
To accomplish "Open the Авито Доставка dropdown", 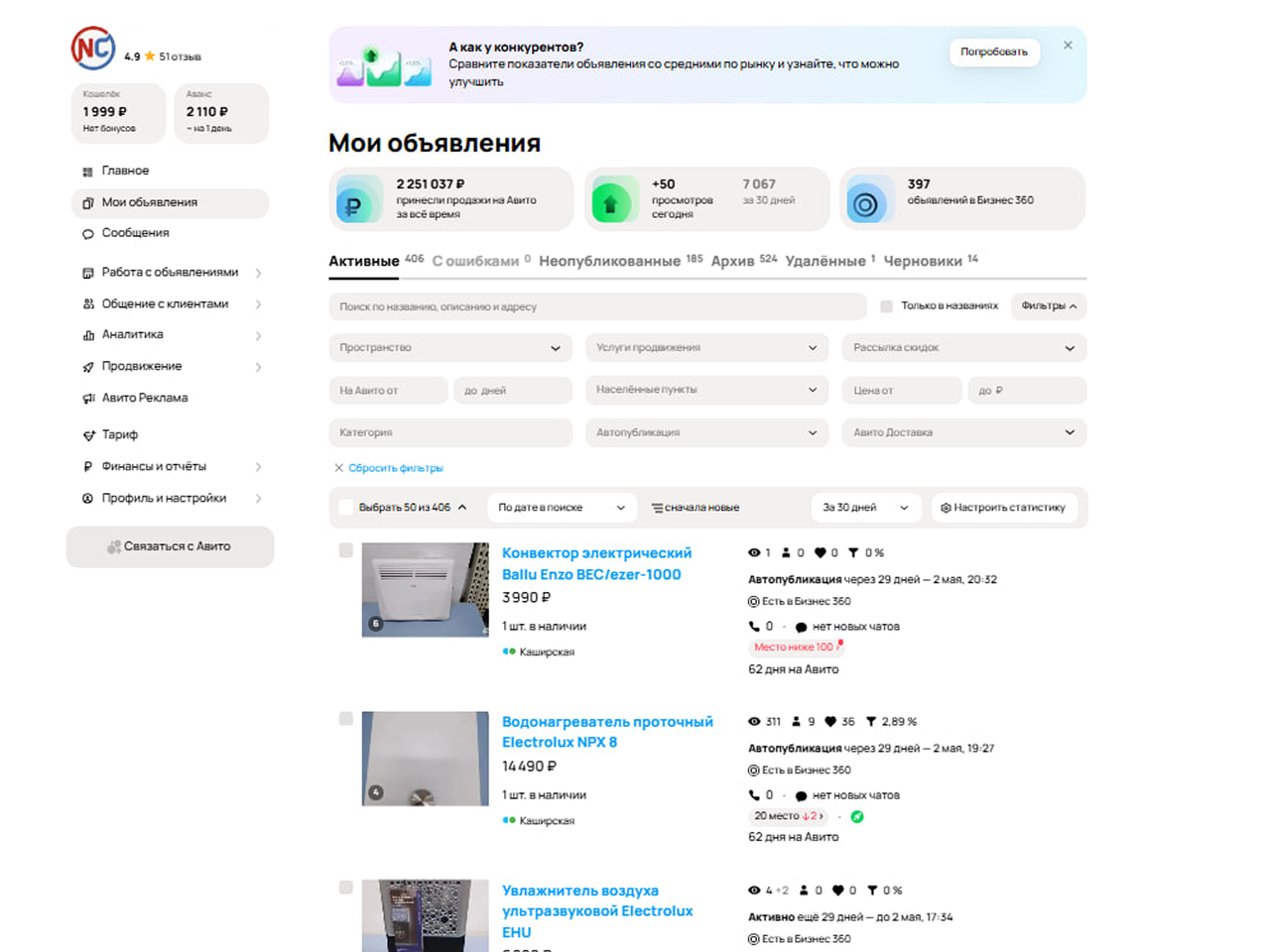I will pyautogui.click(x=964, y=432).
